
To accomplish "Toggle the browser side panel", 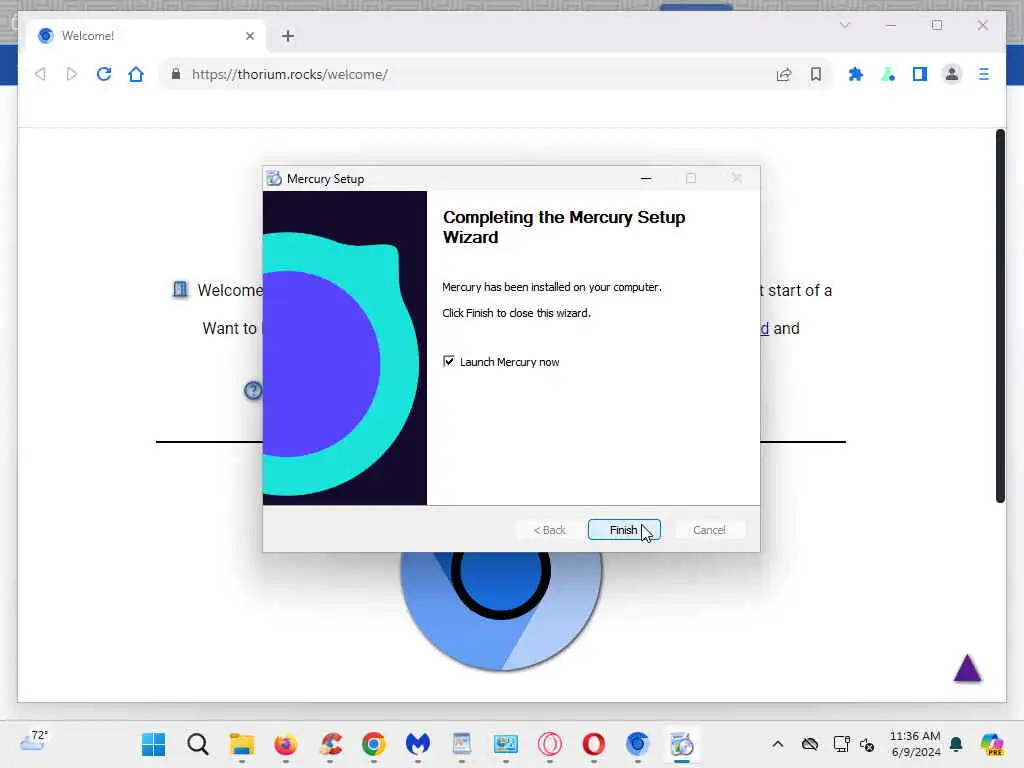I will [x=920, y=74].
